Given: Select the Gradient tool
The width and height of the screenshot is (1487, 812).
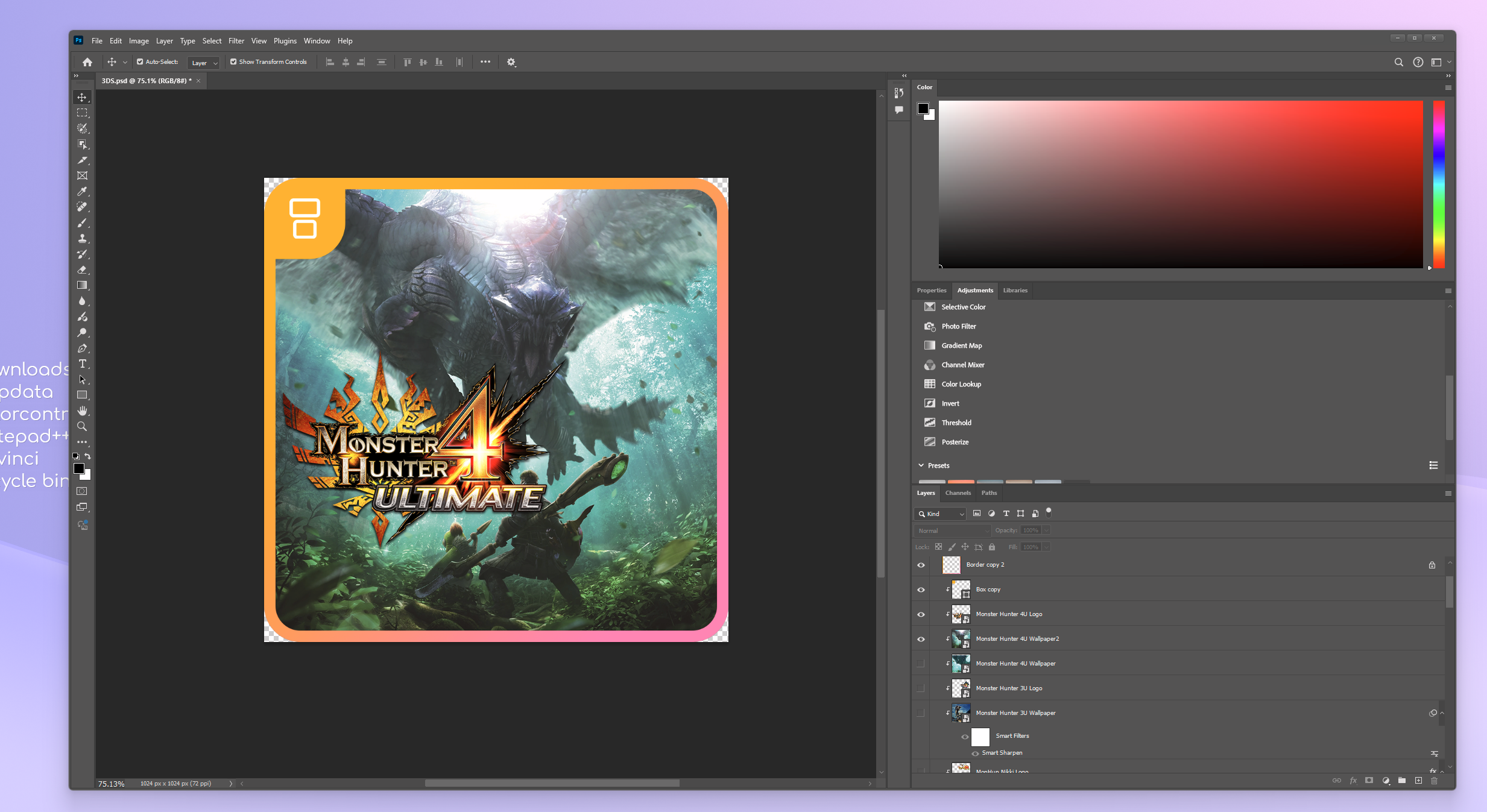Looking at the screenshot, I should [82, 285].
